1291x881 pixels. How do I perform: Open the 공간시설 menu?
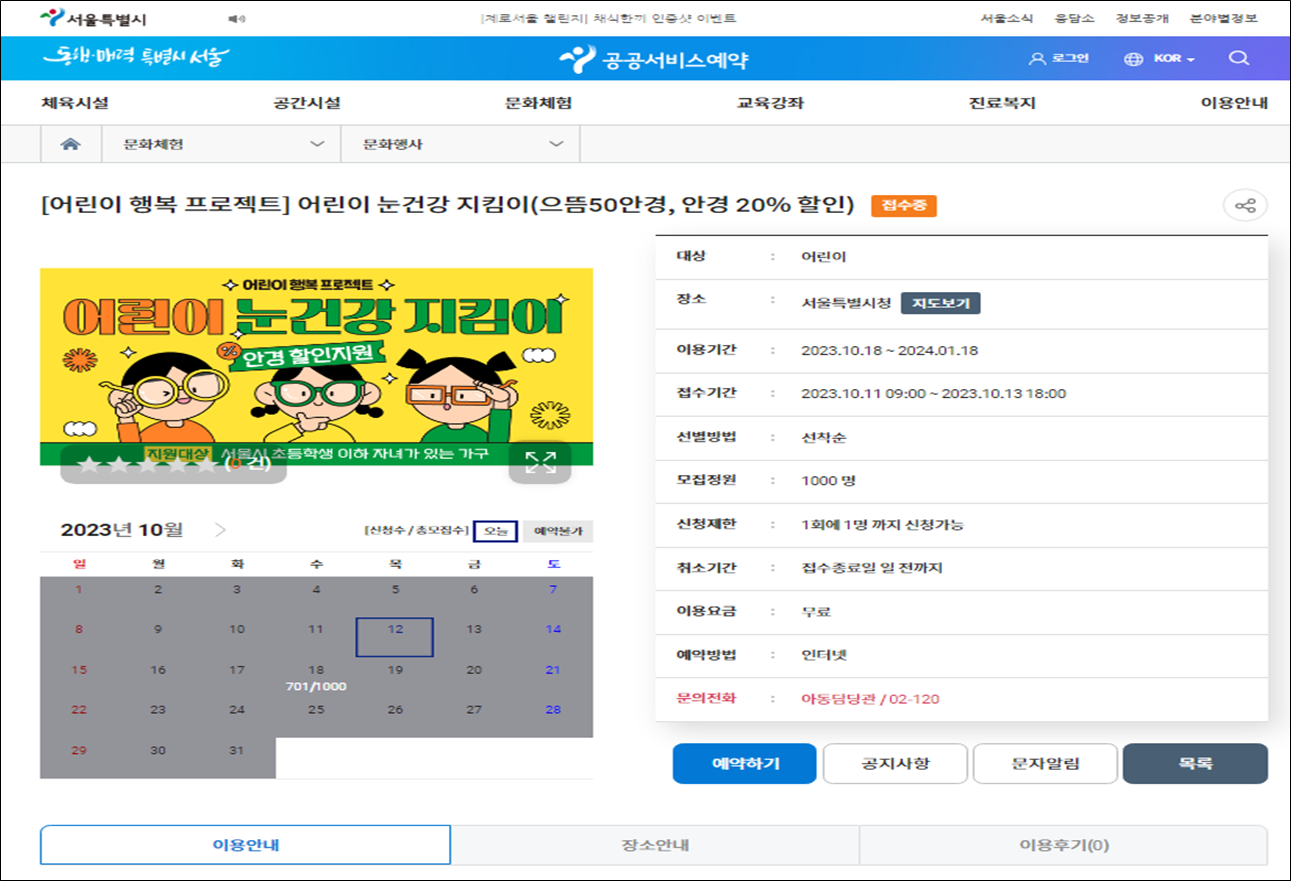pos(306,103)
